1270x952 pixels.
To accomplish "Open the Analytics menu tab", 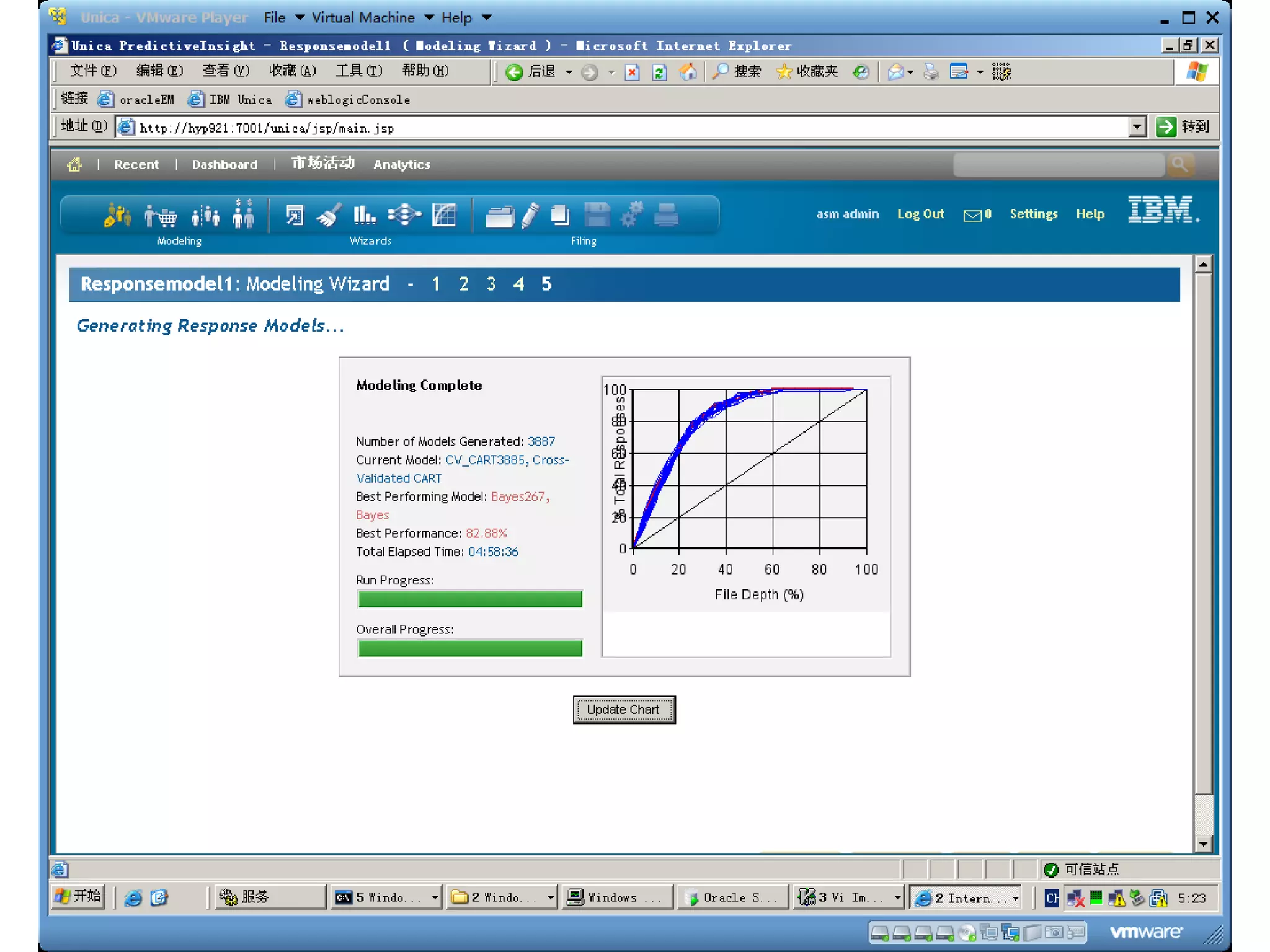I will pos(401,165).
